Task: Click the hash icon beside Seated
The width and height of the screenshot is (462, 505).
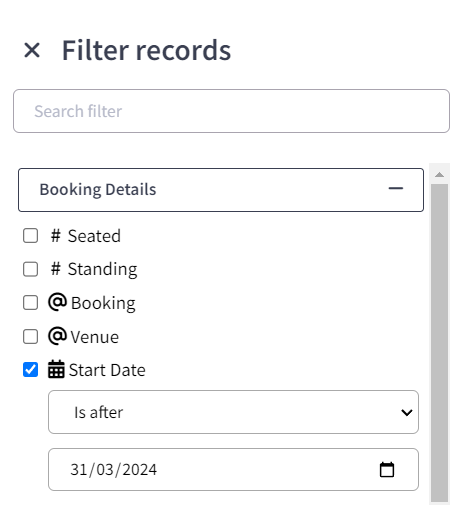Action: coord(56,236)
